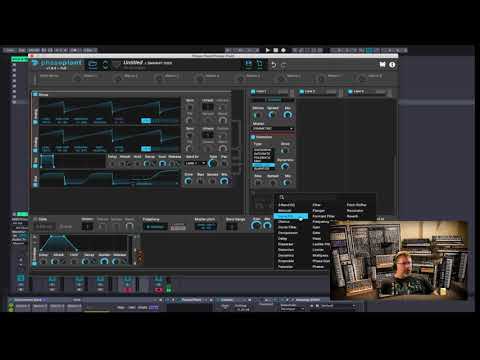Click the Master pitch value field
The width and height of the screenshot is (480, 360).
[205, 227]
